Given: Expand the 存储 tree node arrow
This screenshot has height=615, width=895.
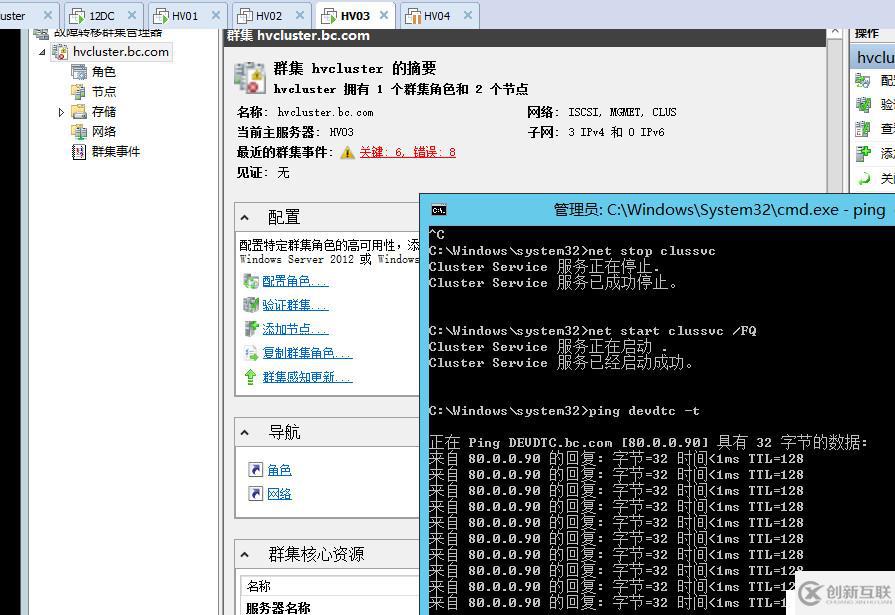Looking at the screenshot, I should click(61, 112).
